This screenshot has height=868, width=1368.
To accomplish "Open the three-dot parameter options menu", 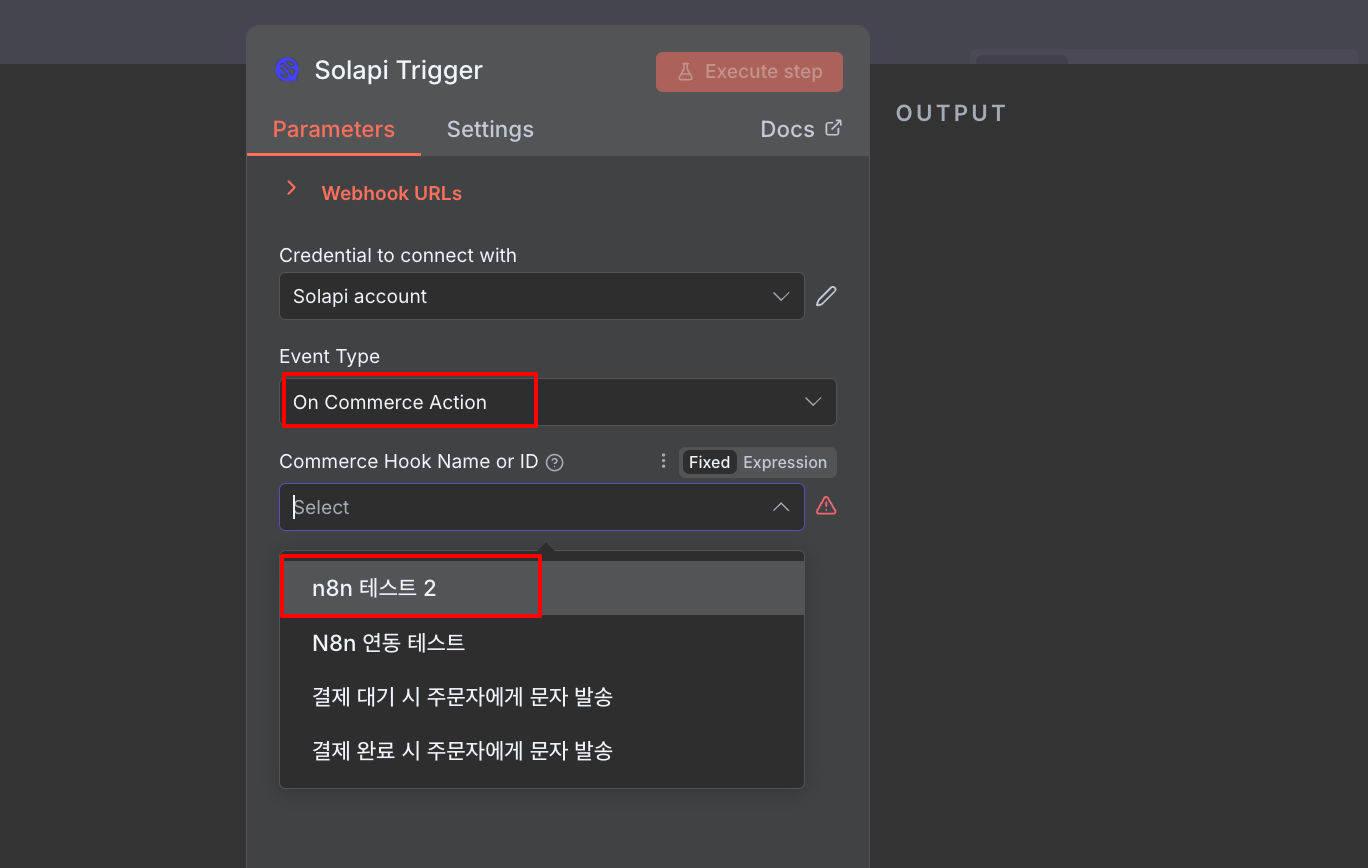I will (663, 461).
